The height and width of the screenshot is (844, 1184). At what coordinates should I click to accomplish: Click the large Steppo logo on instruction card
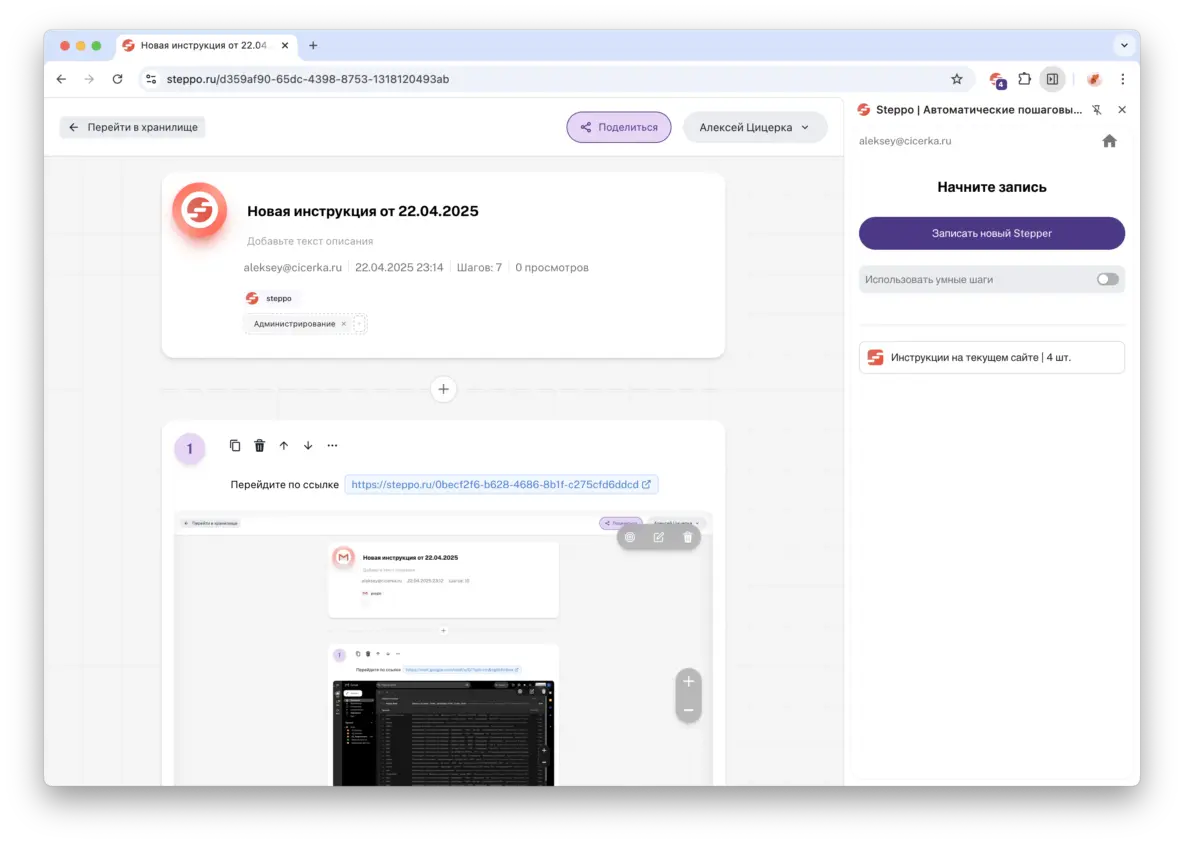coord(199,210)
